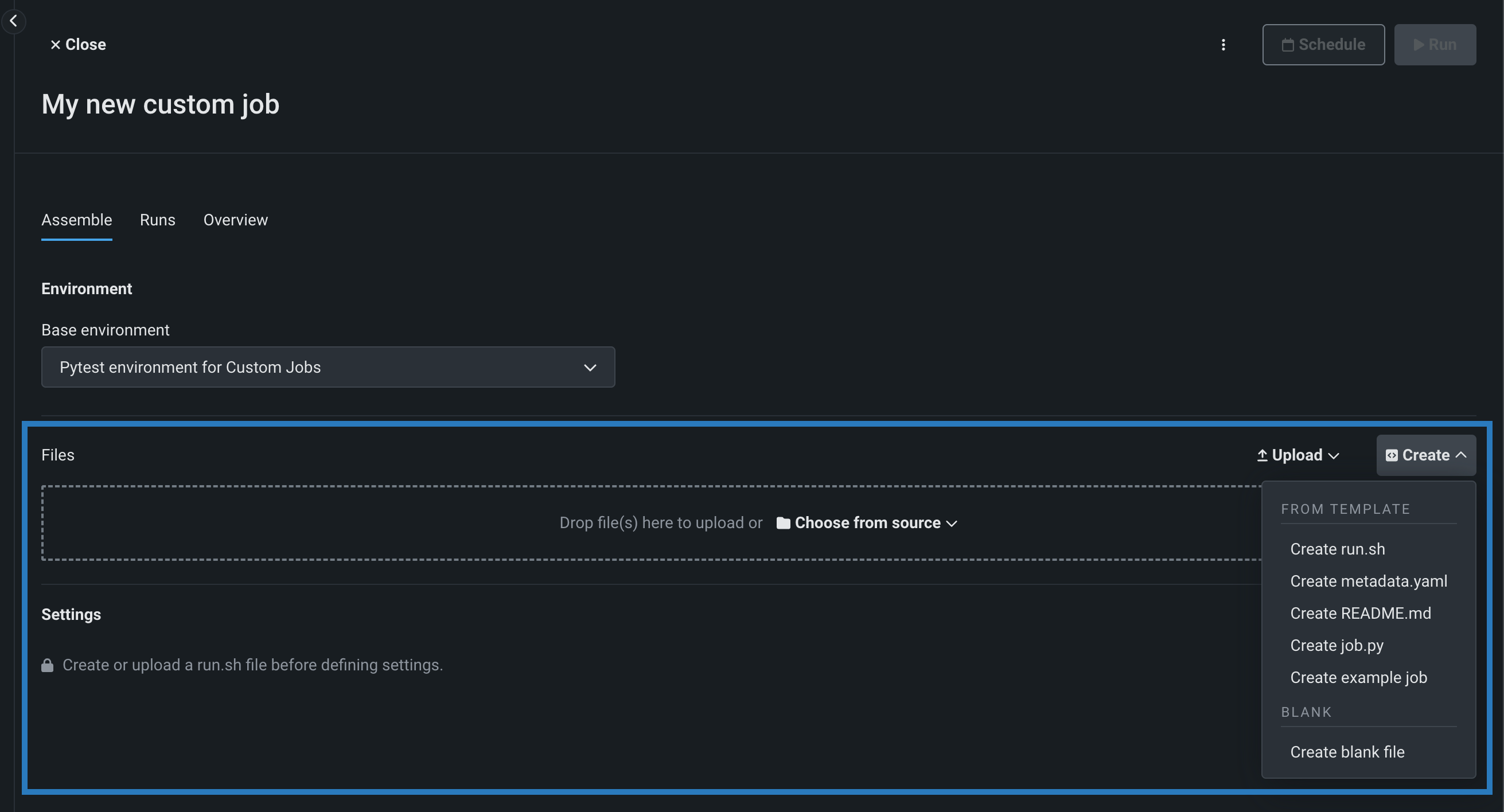Choose Create README.md menu entry
1504x812 pixels.
point(1360,614)
